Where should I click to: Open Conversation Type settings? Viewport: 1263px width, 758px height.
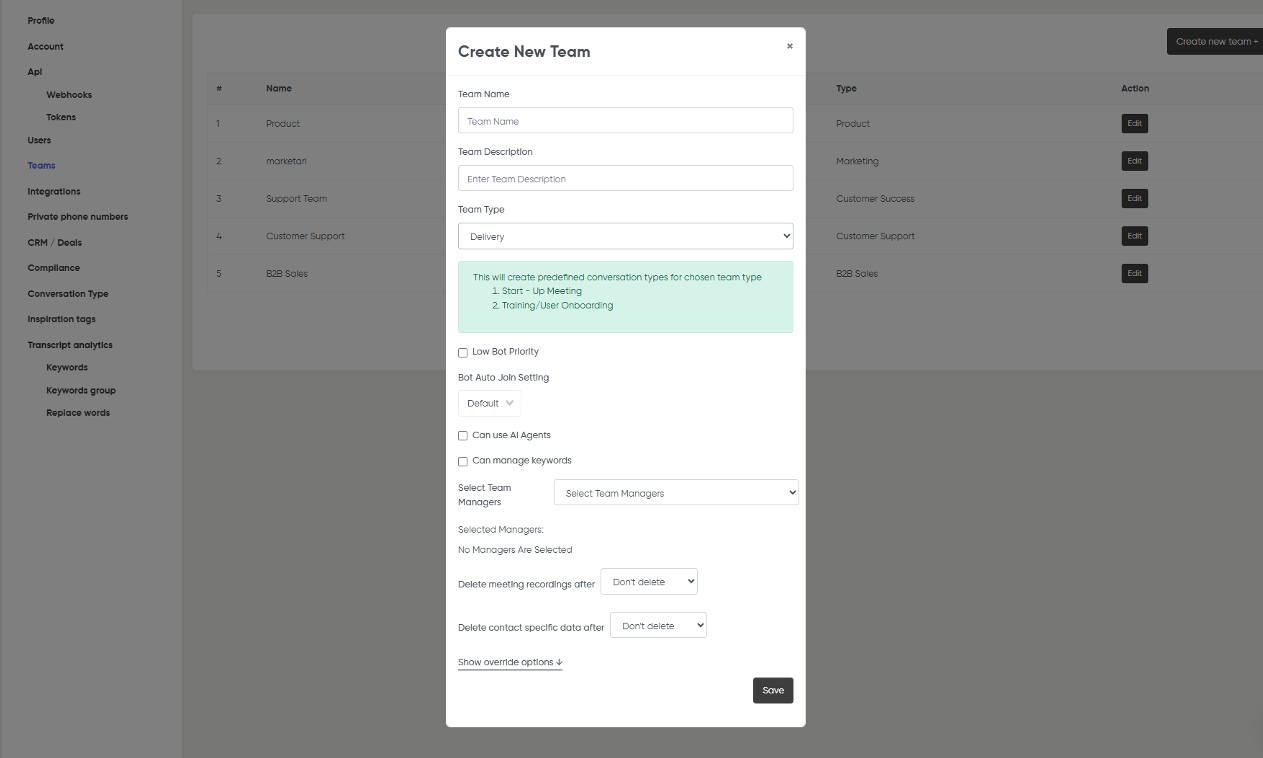pos(68,294)
